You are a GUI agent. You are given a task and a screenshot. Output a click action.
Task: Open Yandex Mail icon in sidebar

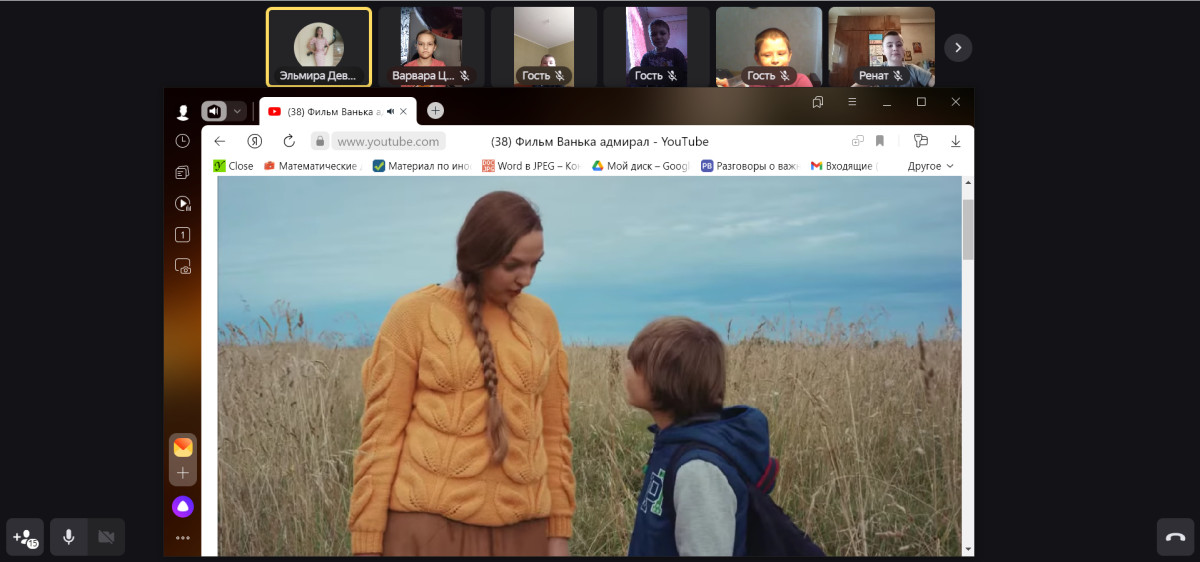pyautogui.click(x=183, y=447)
